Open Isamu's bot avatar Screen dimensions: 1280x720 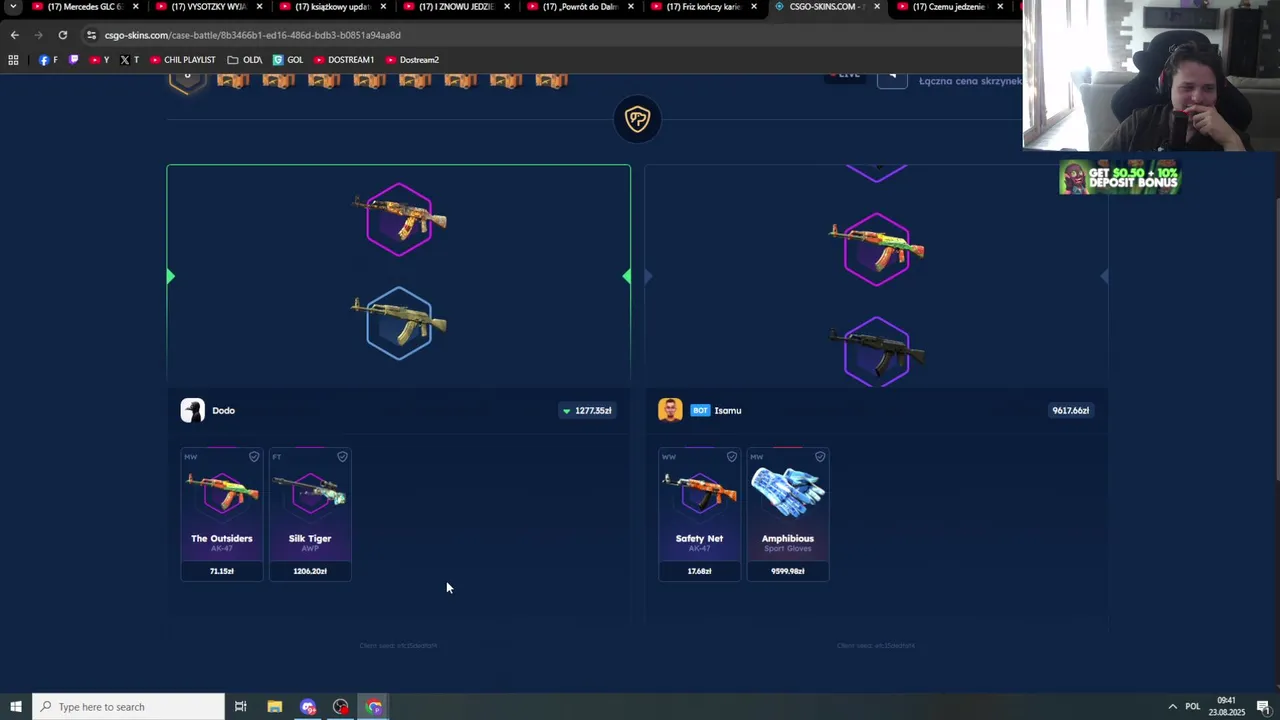tap(670, 410)
